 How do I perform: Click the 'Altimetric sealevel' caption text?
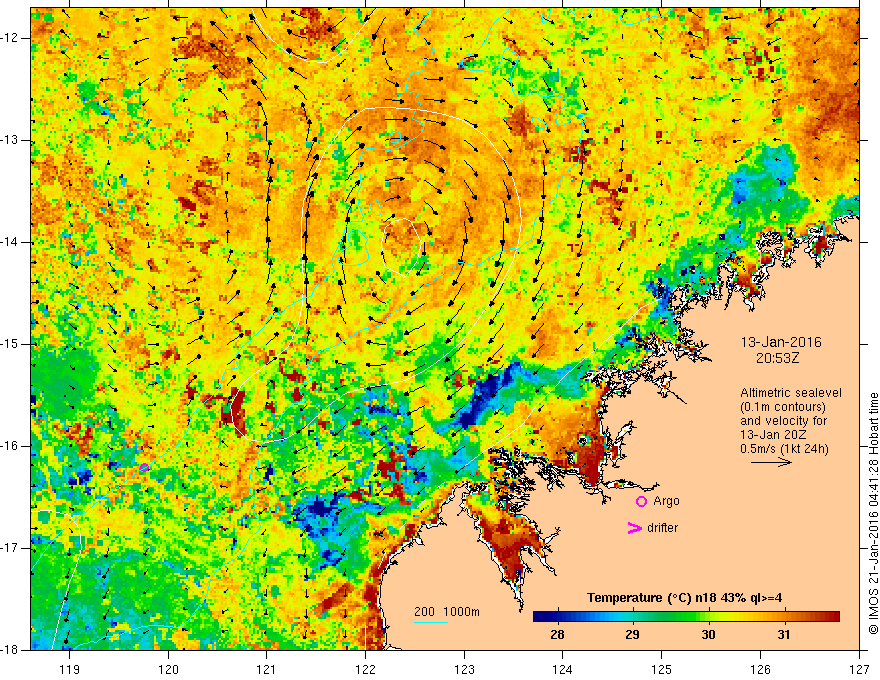tap(791, 393)
